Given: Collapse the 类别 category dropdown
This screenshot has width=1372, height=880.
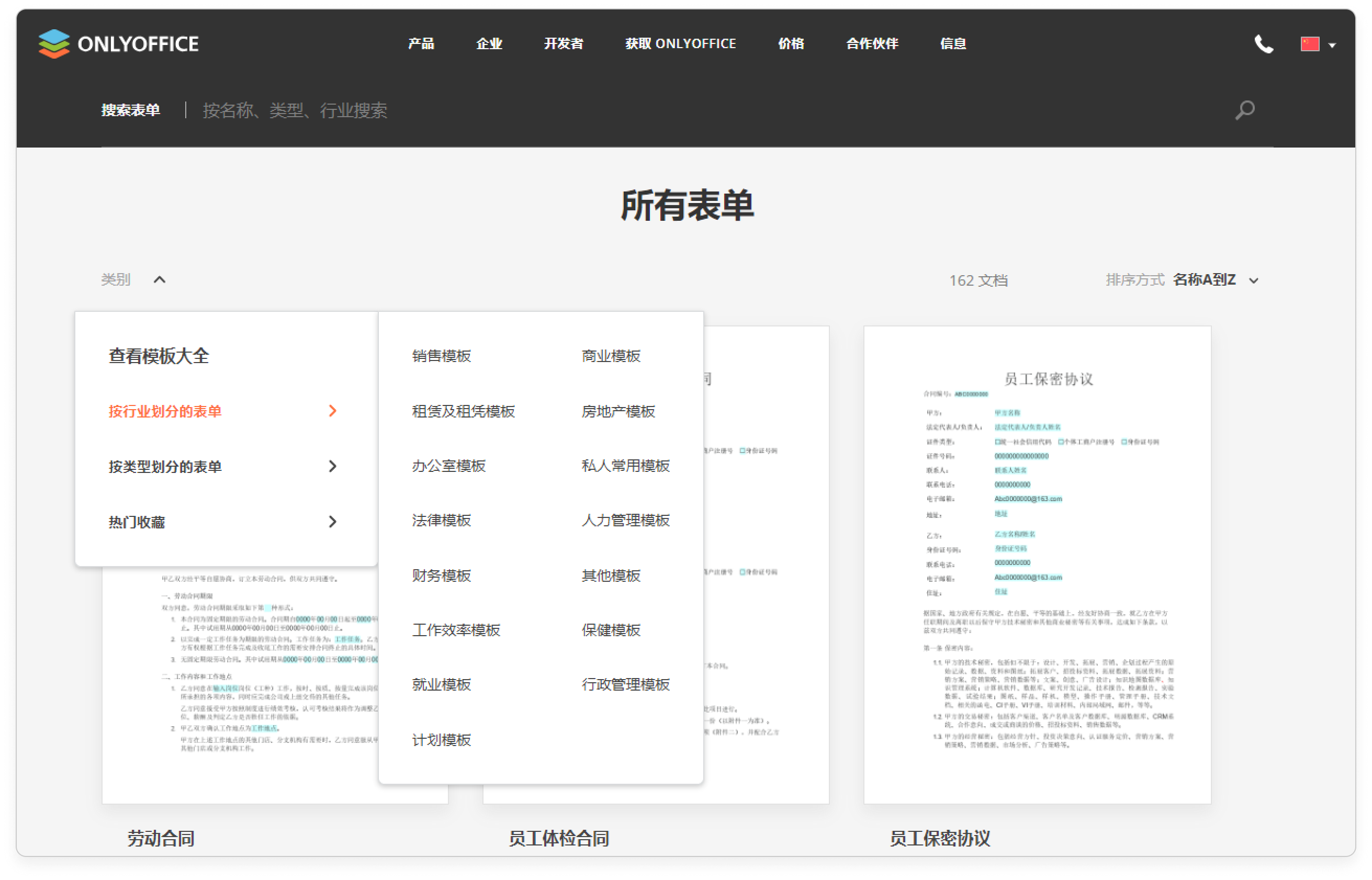Looking at the screenshot, I should (133, 280).
